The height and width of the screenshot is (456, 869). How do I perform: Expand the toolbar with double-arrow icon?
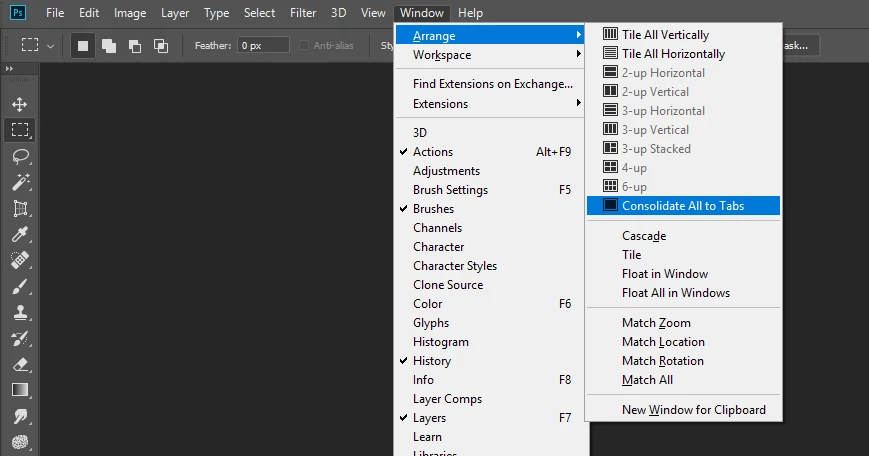tap(9, 69)
